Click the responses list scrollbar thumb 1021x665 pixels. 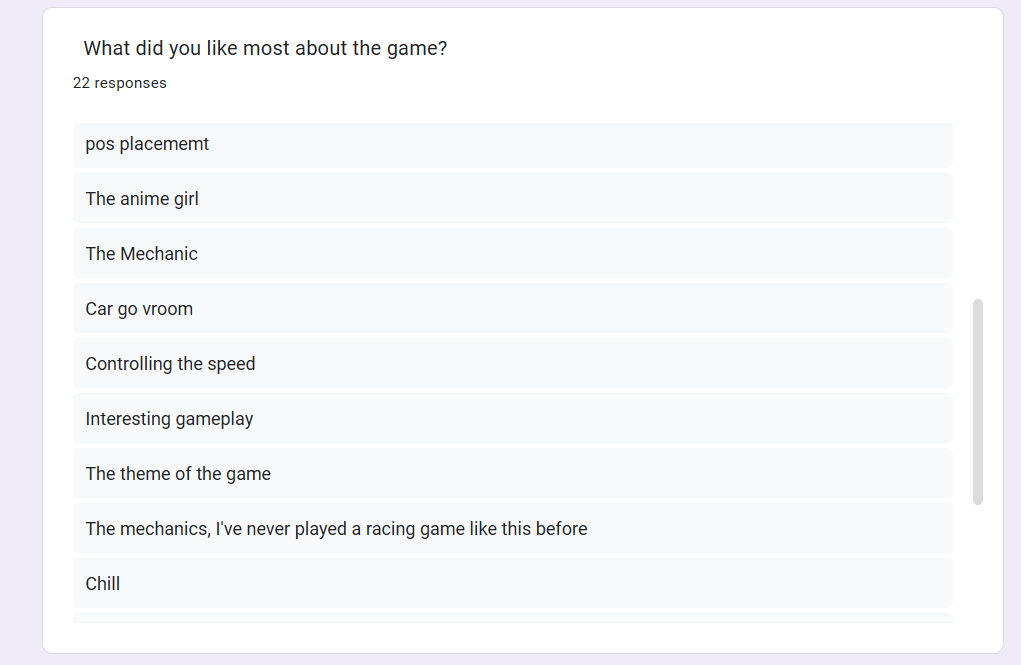click(x=978, y=400)
